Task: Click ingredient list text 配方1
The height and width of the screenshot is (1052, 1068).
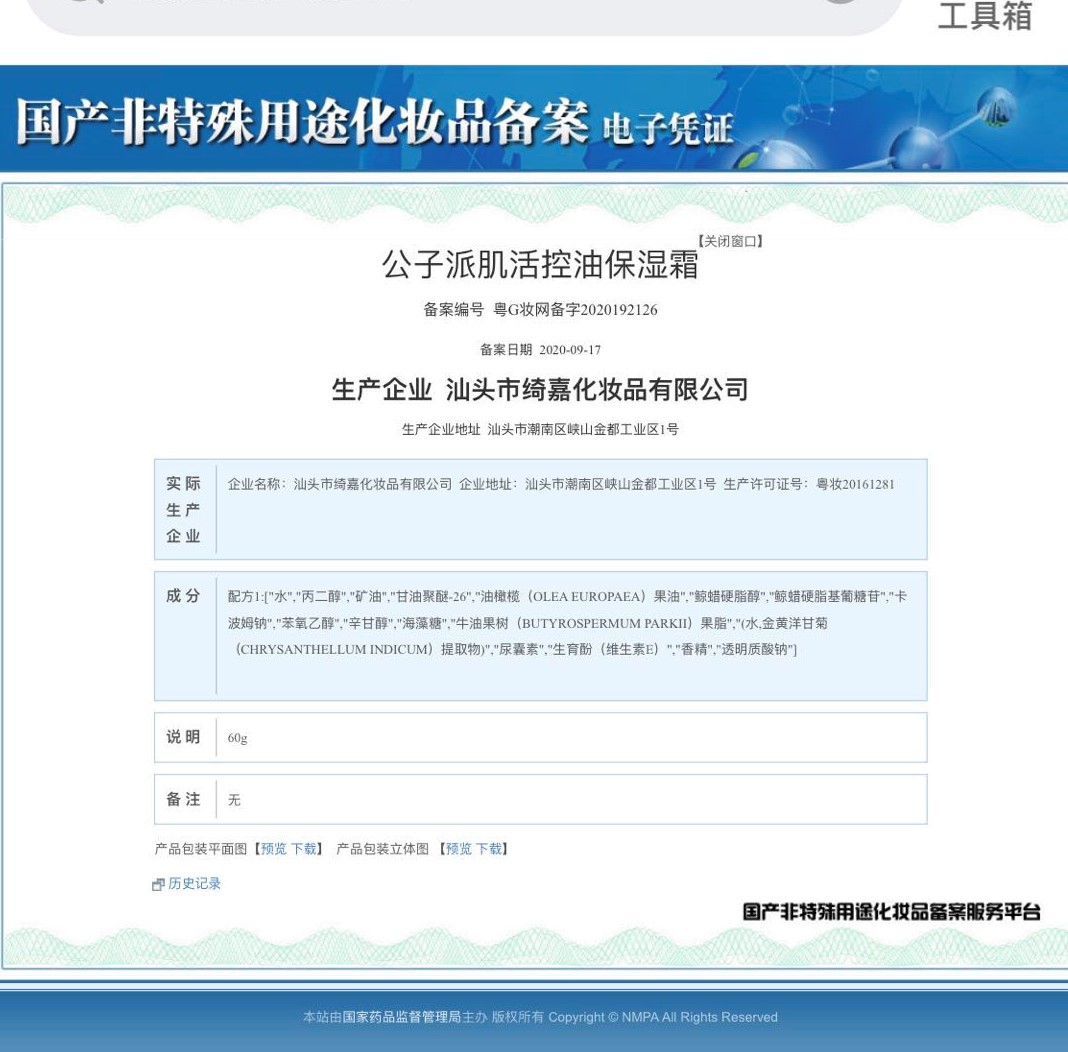Action: (x=567, y=622)
